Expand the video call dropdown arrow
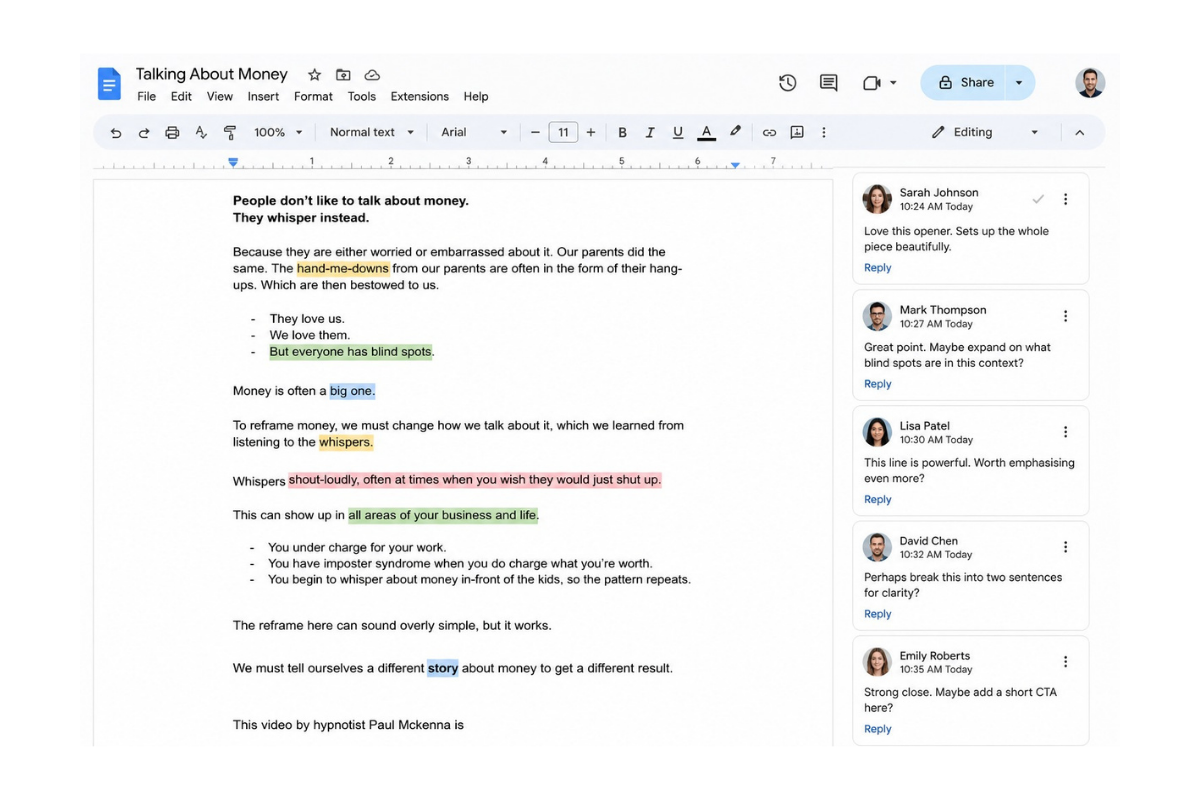 (893, 83)
